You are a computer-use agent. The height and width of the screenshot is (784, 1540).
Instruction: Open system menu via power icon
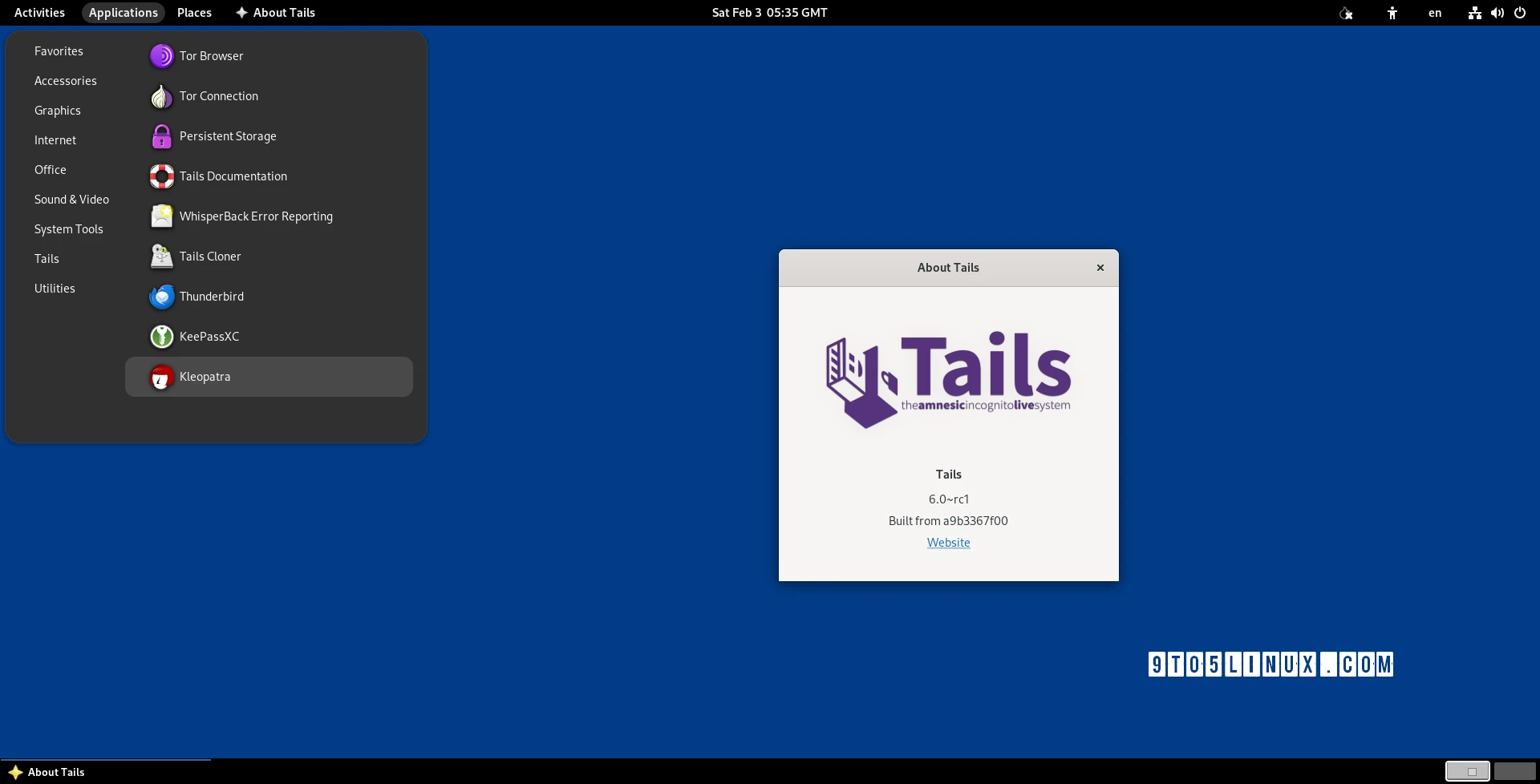click(x=1519, y=13)
